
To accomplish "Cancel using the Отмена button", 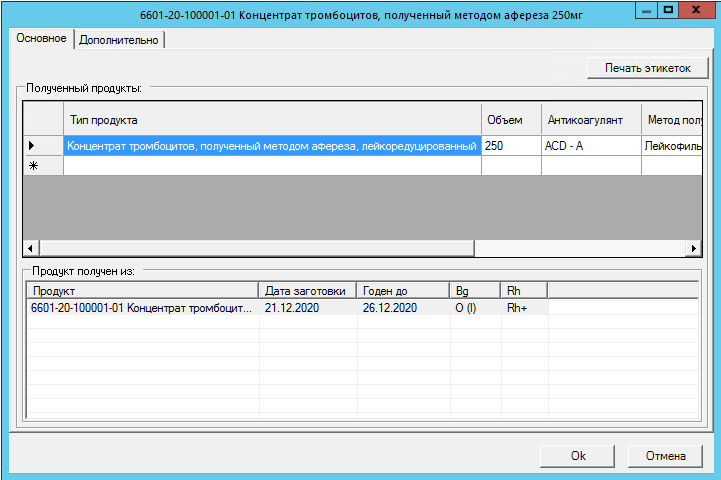I will pos(666,455).
